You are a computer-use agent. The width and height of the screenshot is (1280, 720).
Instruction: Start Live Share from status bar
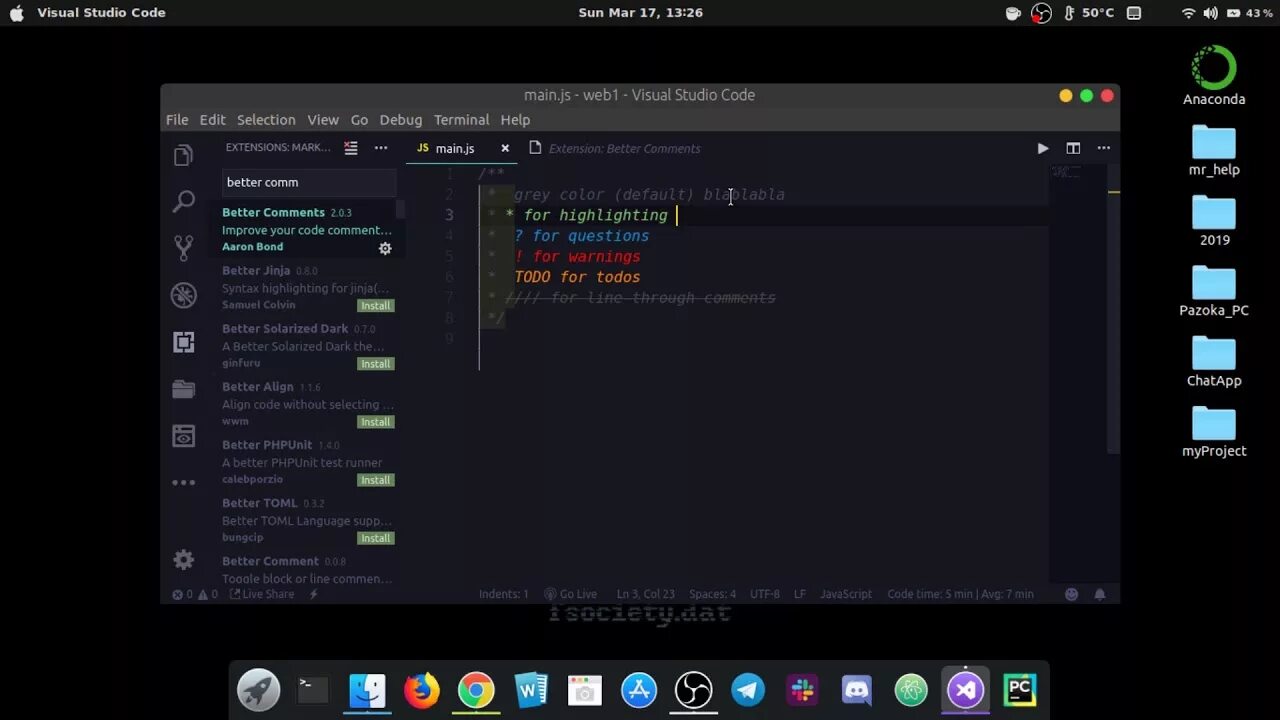coord(262,594)
